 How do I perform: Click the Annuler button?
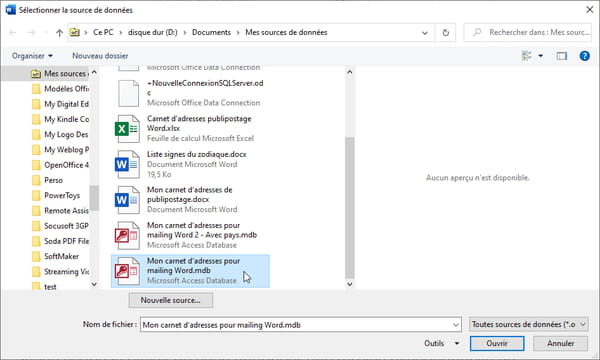pyautogui.click(x=561, y=344)
